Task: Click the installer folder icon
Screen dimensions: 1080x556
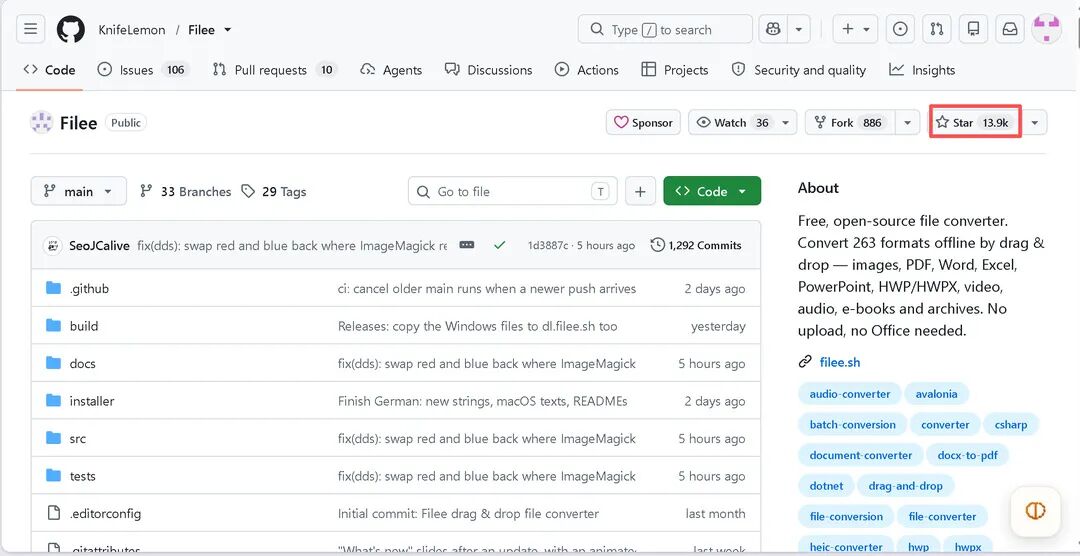Action: [53, 401]
